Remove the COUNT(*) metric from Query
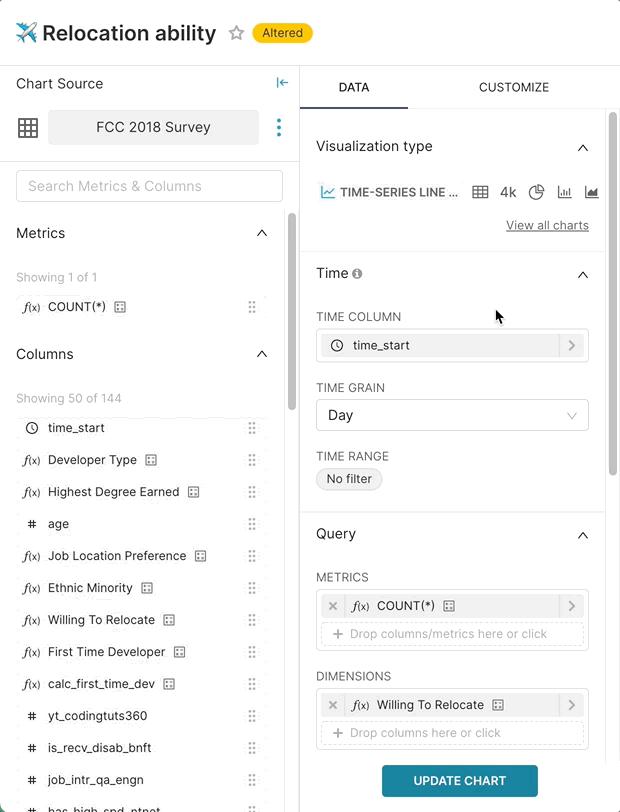Image resolution: width=620 pixels, height=812 pixels. tap(333, 606)
